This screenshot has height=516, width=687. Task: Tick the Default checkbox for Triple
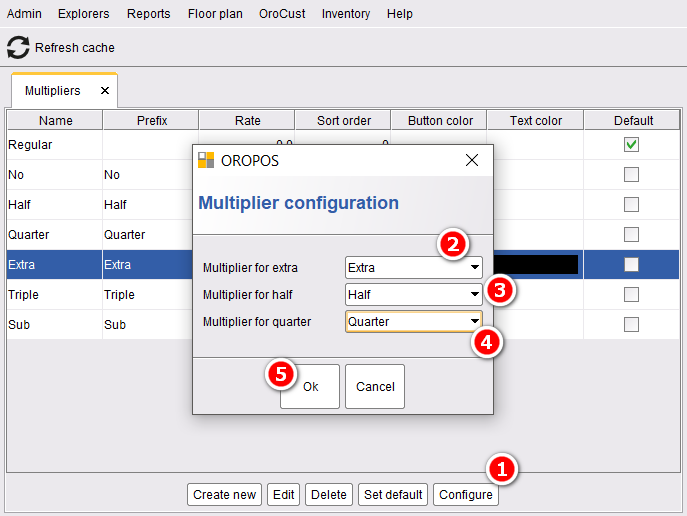click(631, 294)
